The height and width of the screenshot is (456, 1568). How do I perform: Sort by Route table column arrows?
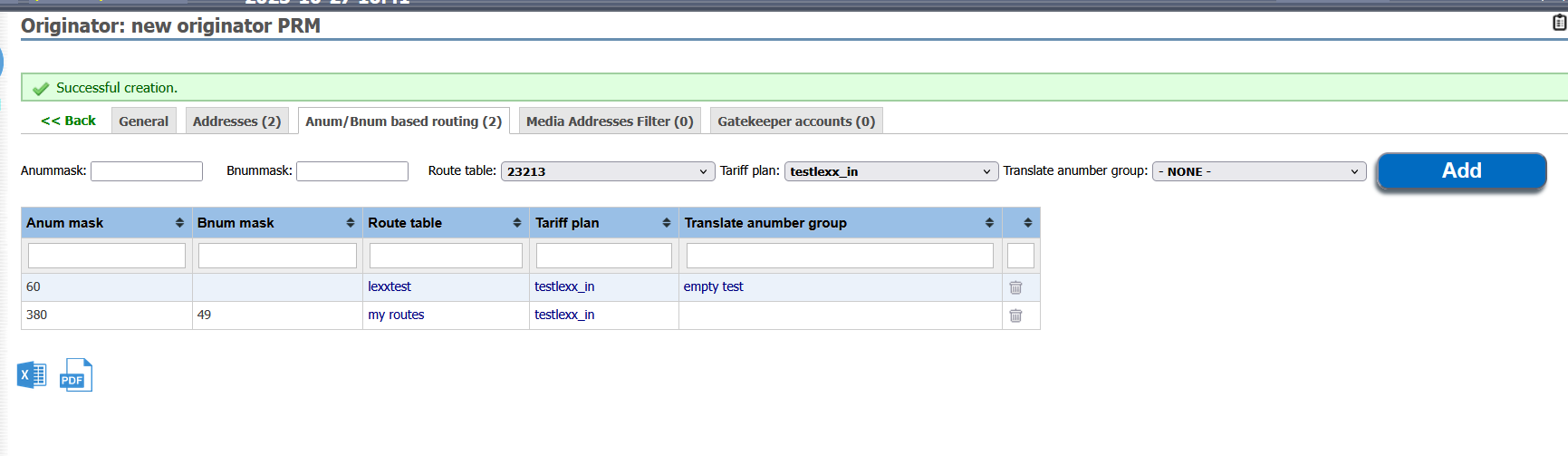[517, 223]
